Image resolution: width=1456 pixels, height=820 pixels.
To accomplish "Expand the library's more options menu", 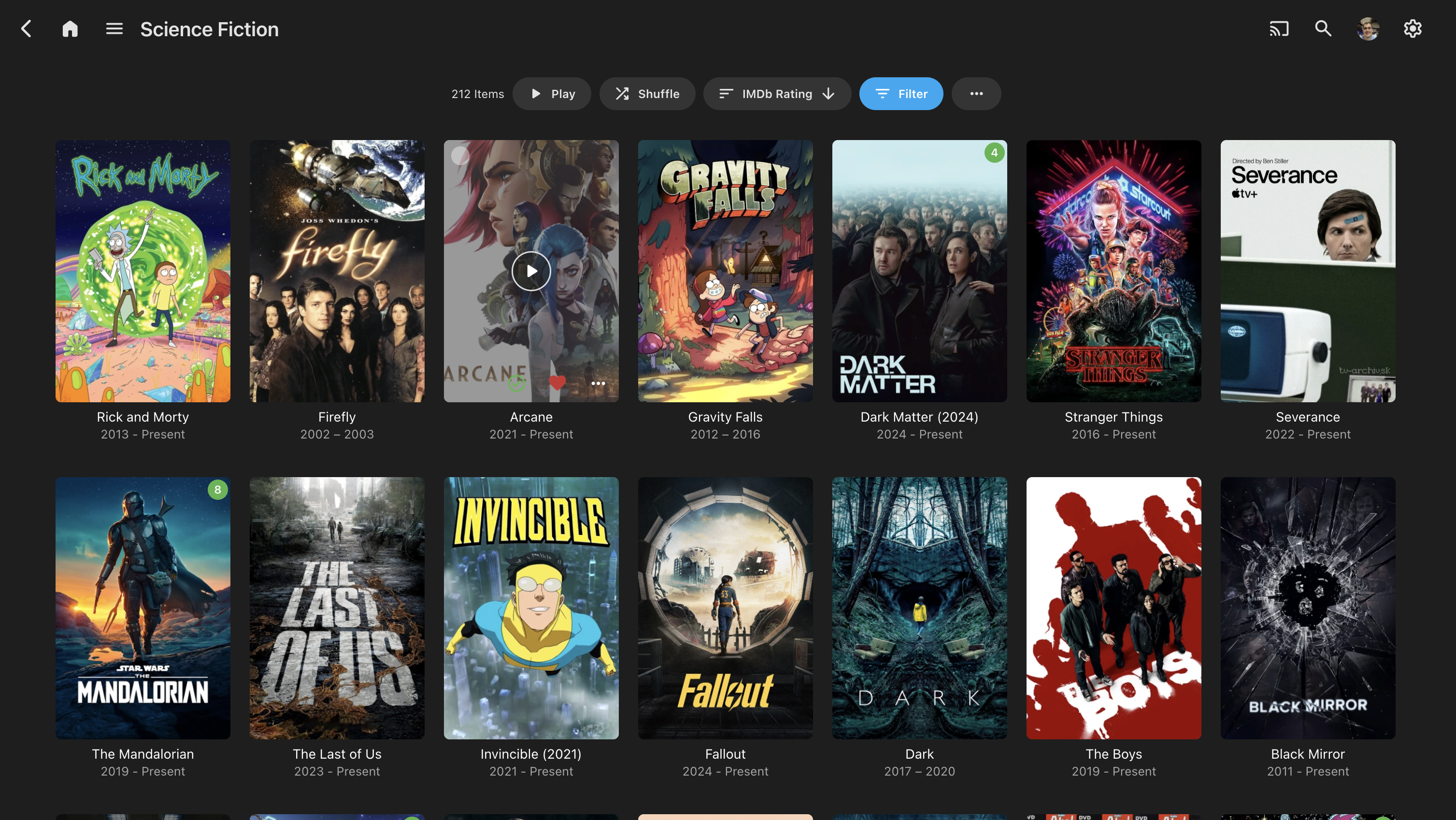I will (x=976, y=94).
